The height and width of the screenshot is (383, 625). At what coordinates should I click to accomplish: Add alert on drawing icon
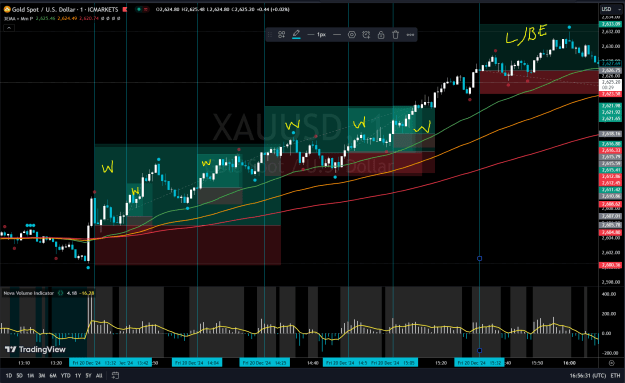coord(366,35)
